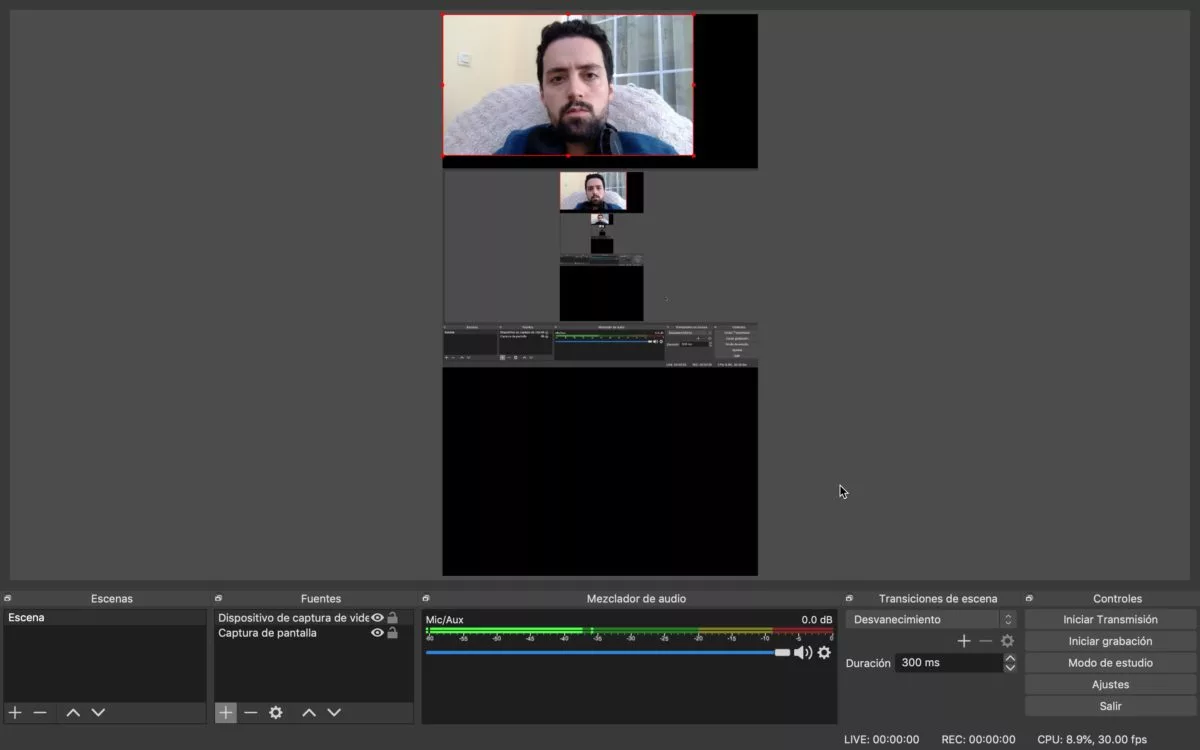Select Captura de pantalla source
This screenshot has height=750, width=1200.
pos(267,633)
